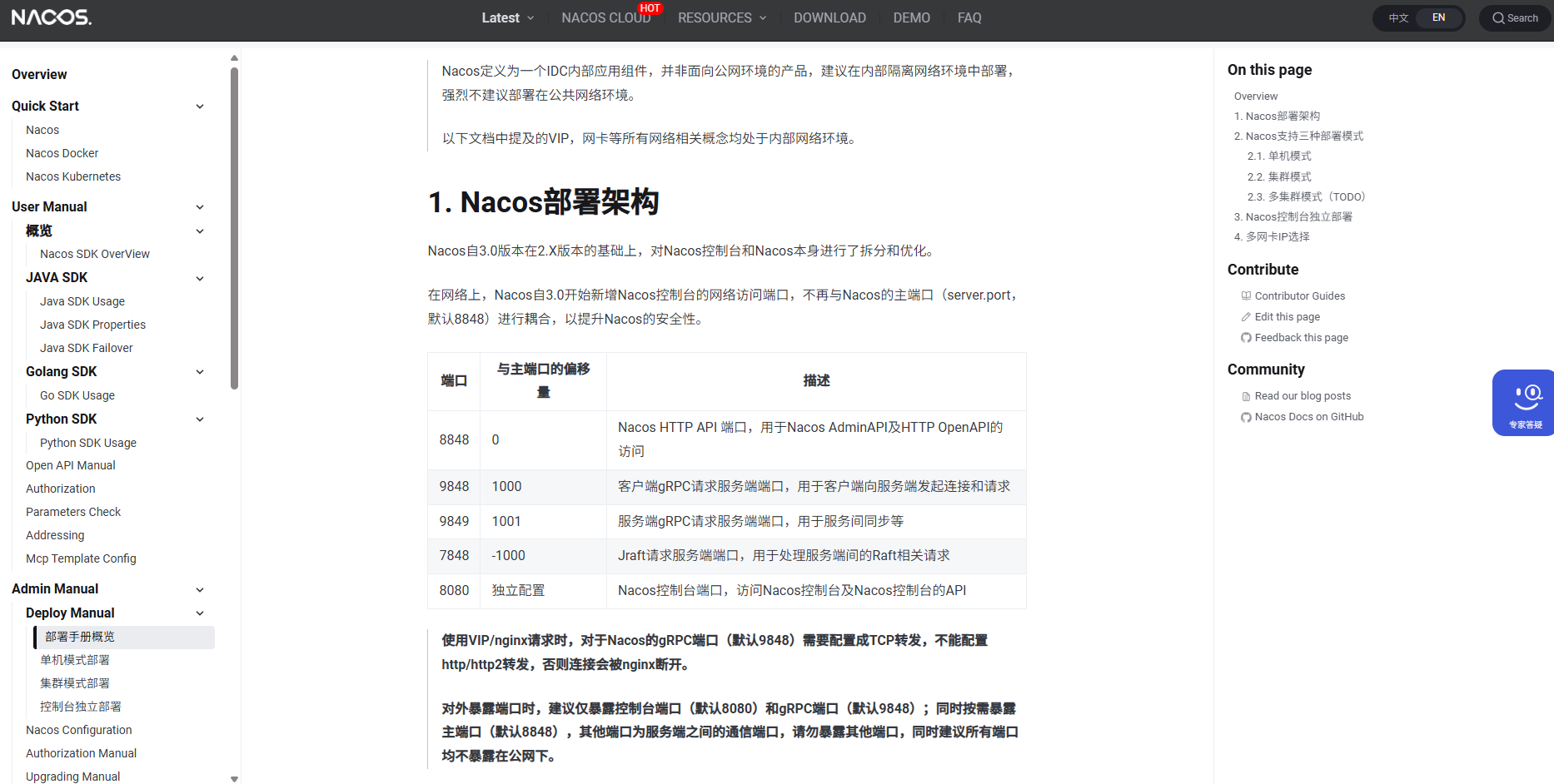Image resolution: width=1554 pixels, height=784 pixels.
Task: Open the Latest version dropdown
Action: (x=508, y=17)
